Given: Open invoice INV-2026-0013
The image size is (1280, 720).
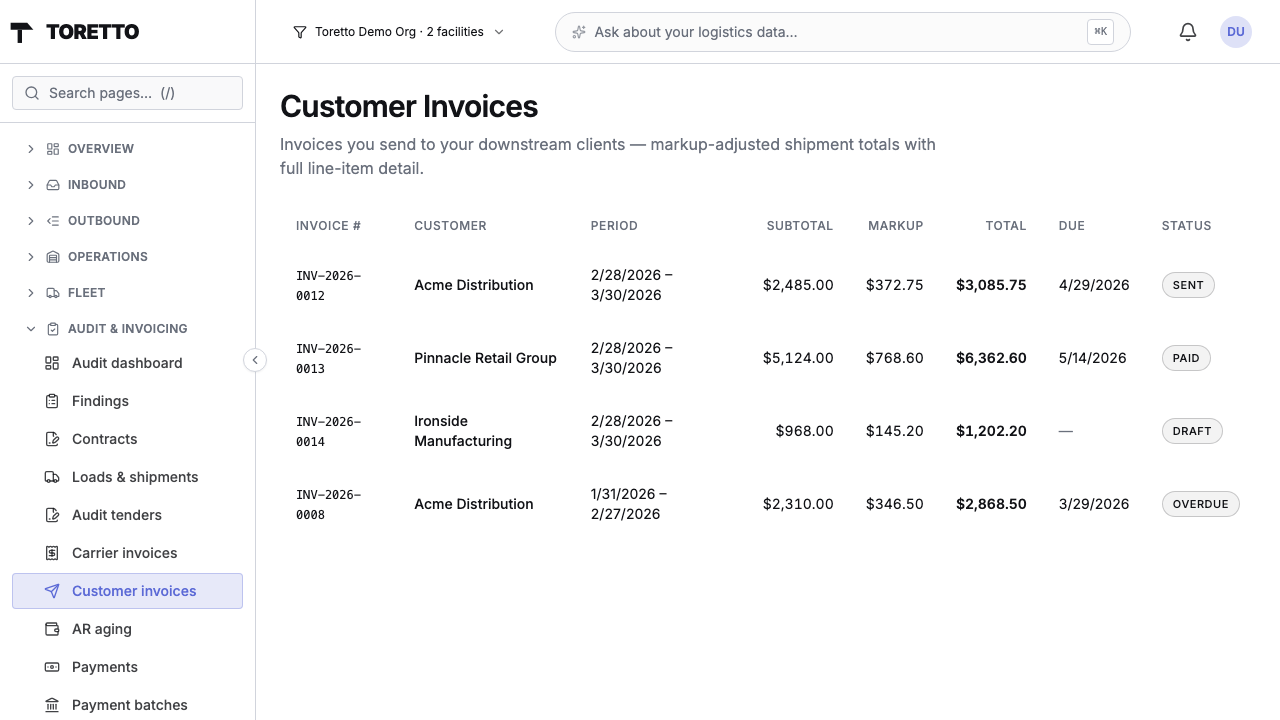Looking at the screenshot, I should pos(328,358).
